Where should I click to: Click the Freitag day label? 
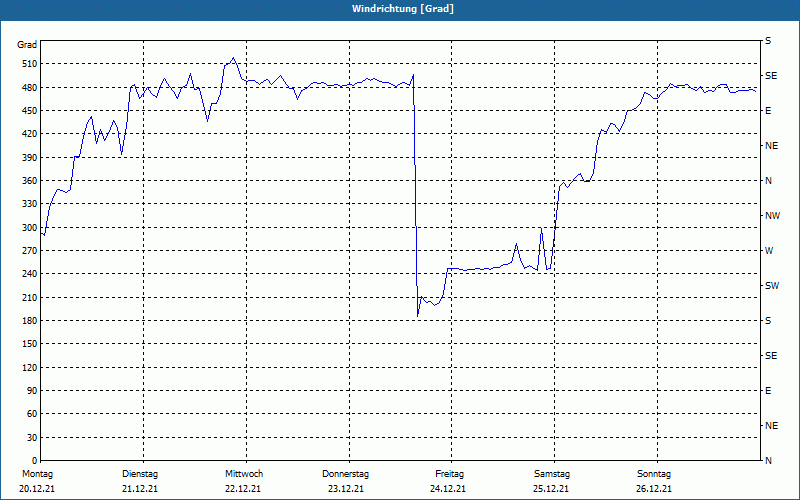[x=449, y=474]
